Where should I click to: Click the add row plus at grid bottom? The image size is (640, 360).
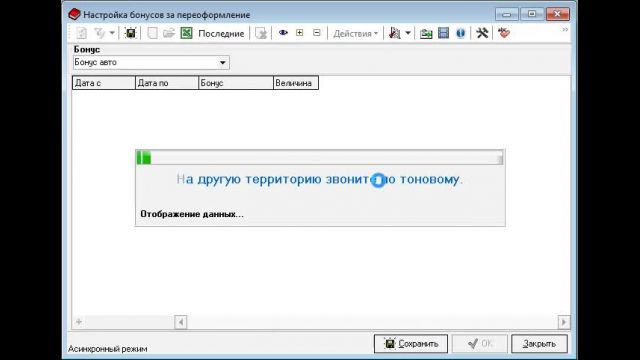click(x=79, y=322)
